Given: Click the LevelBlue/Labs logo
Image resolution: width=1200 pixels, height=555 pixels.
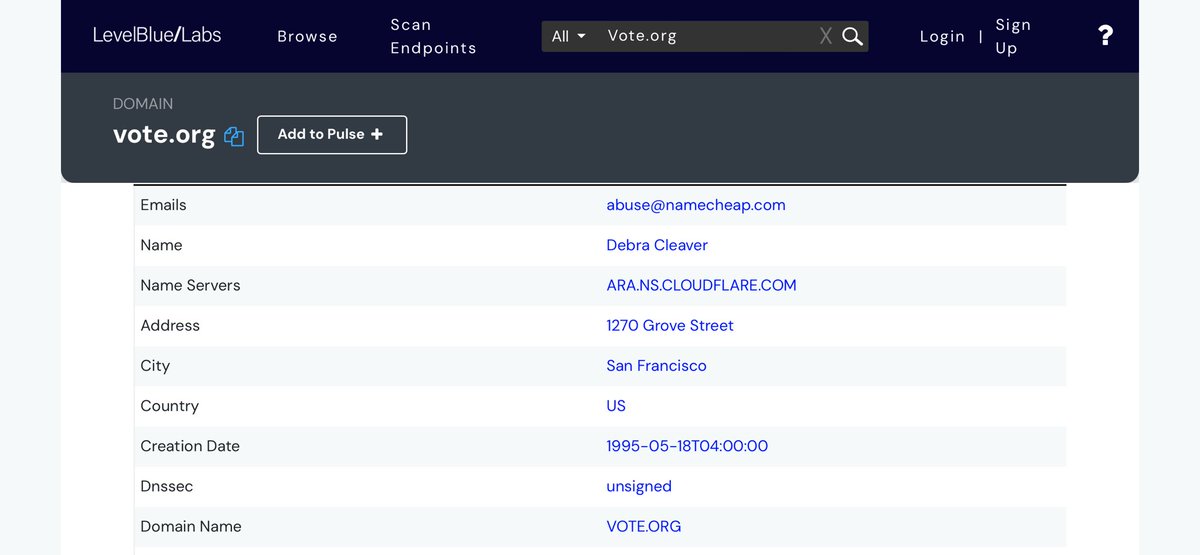Looking at the screenshot, I should tap(157, 35).
